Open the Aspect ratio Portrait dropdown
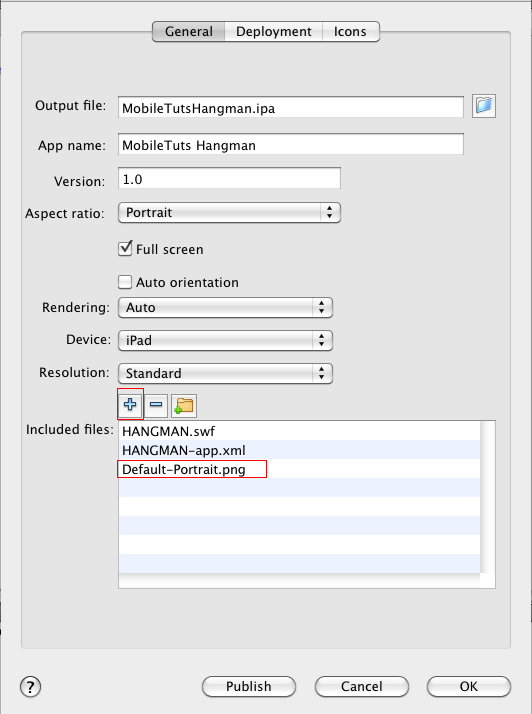Image resolution: width=532 pixels, height=714 pixels. pos(229,213)
